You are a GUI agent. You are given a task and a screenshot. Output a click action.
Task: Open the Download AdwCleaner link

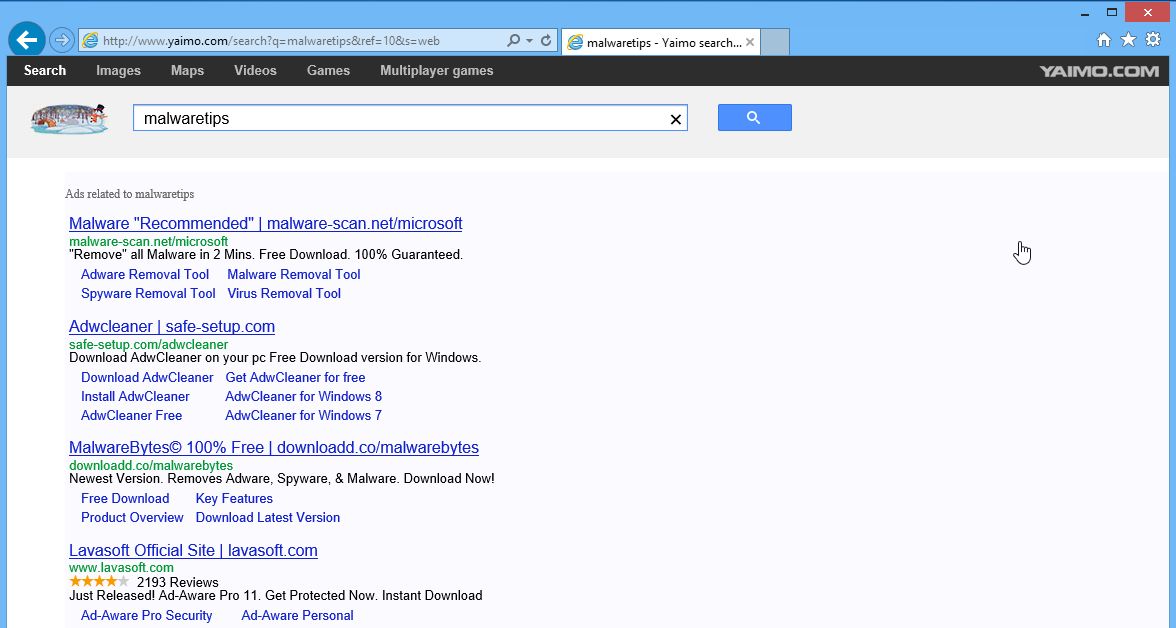click(147, 377)
